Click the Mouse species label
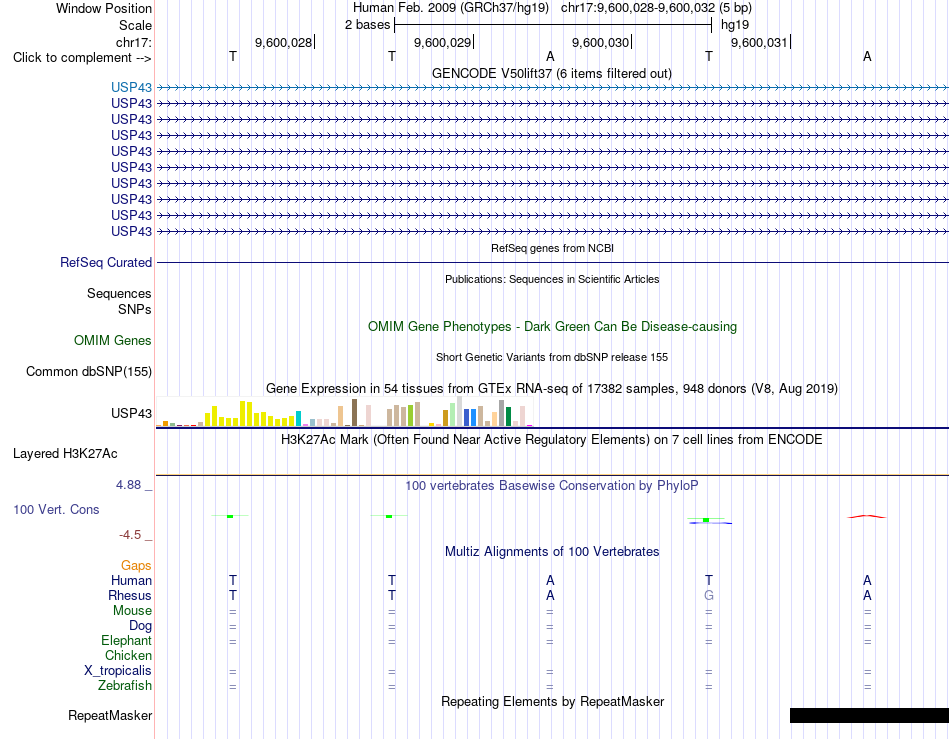Screen dimensions: 950x739 pos(132,611)
